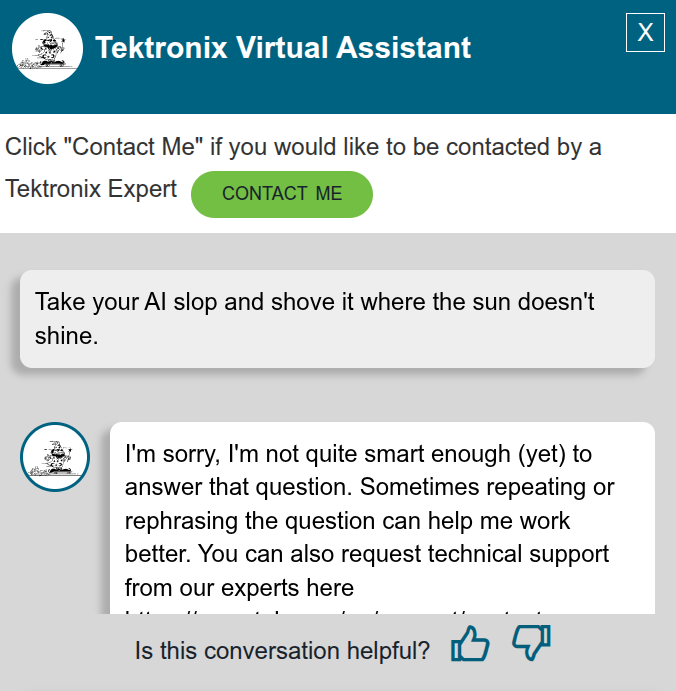Click the "Tektronix Virtual Assistant" header title
Viewport: 676px width, 691px height.
coord(283,47)
